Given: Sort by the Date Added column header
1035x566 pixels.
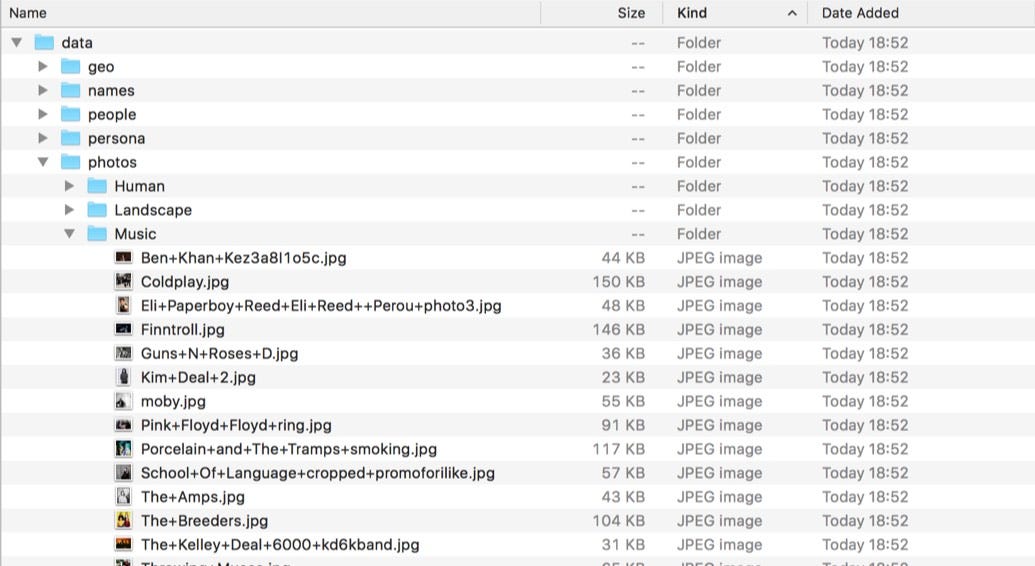Looking at the screenshot, I should click(921, 13).
